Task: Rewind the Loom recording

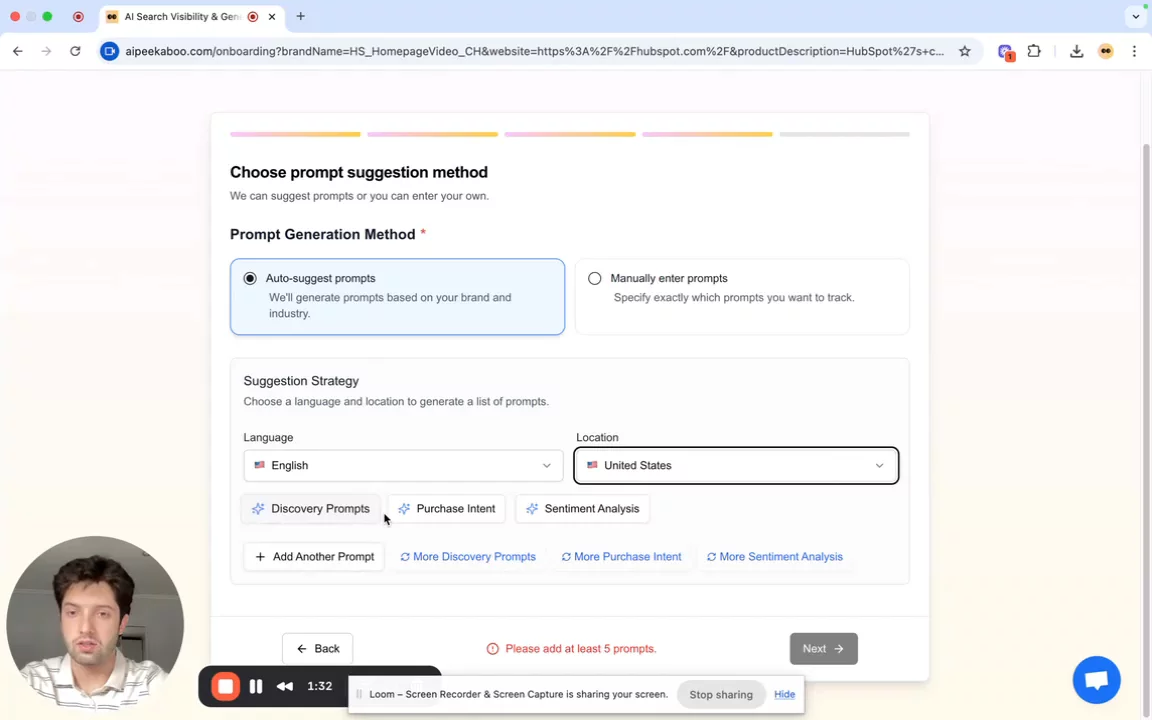Action: [285, 686]
